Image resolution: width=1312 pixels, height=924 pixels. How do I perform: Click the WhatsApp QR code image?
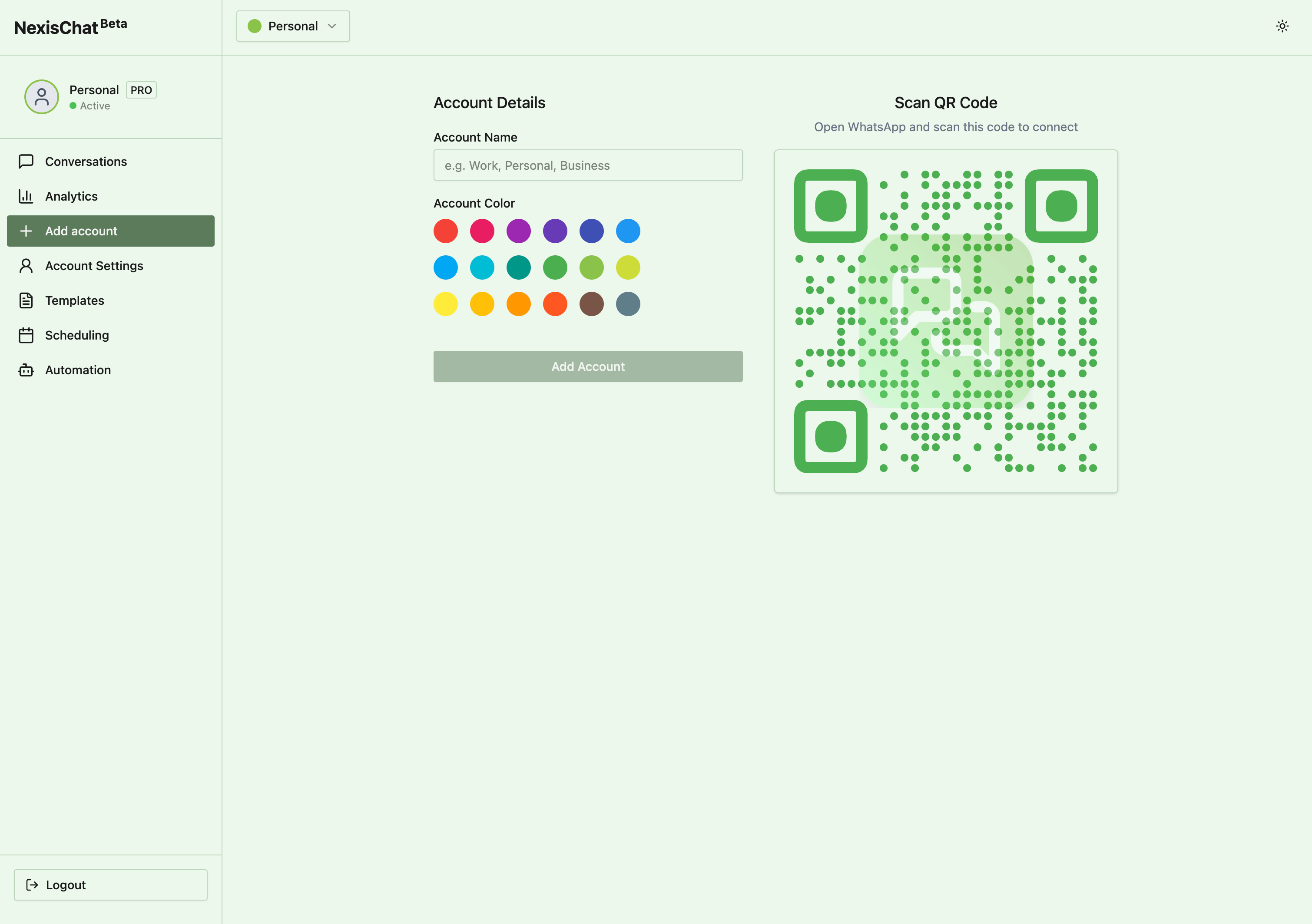[946, 321]
